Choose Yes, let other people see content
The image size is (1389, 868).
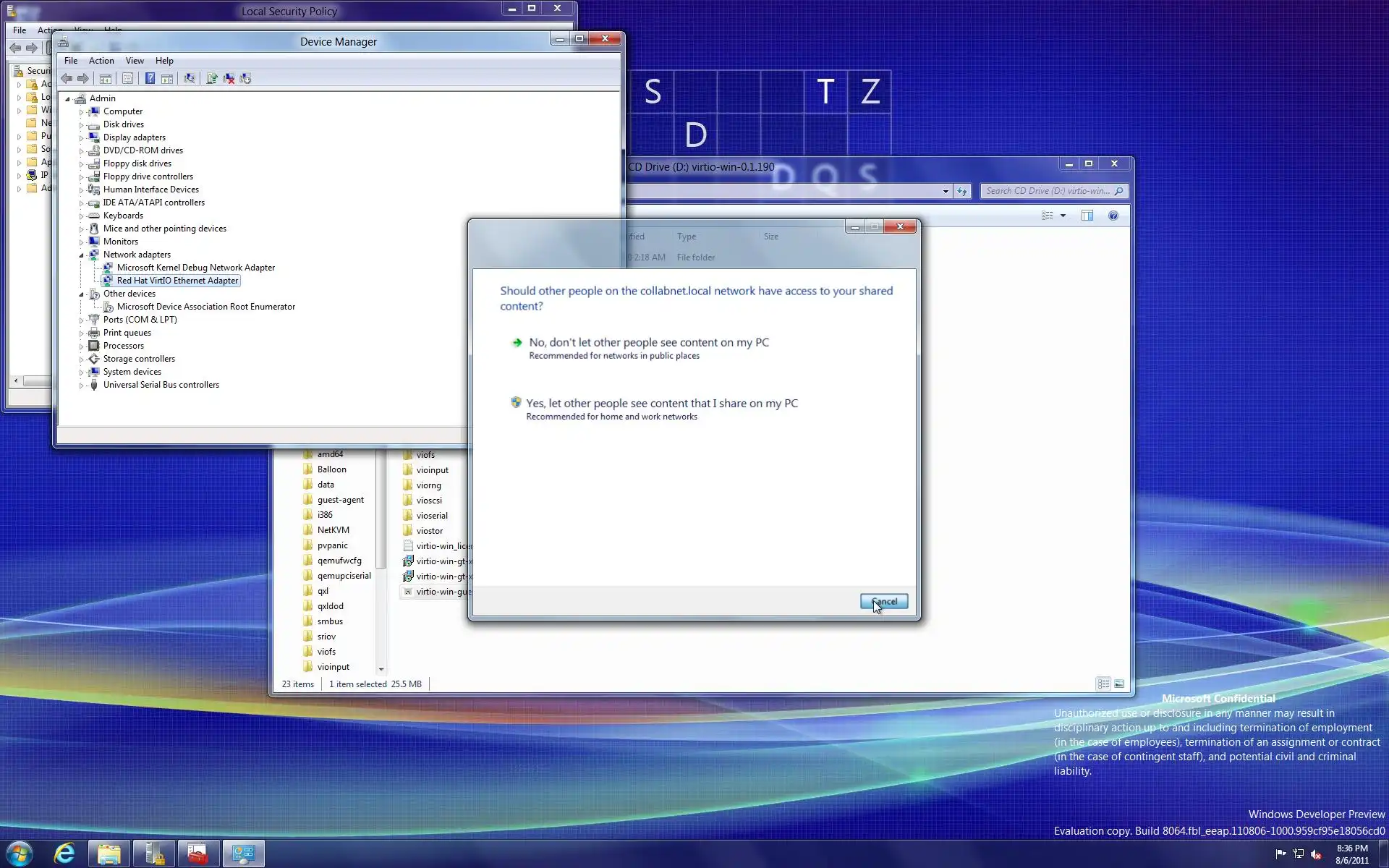[661, 404]
